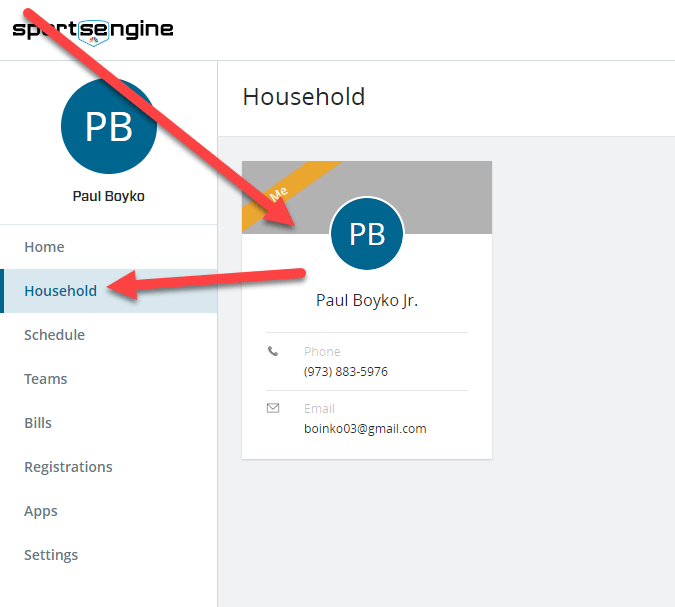
Task: Click the phone number (973) 883-5976
Action: pyautogui.click(x=346, y=372)
